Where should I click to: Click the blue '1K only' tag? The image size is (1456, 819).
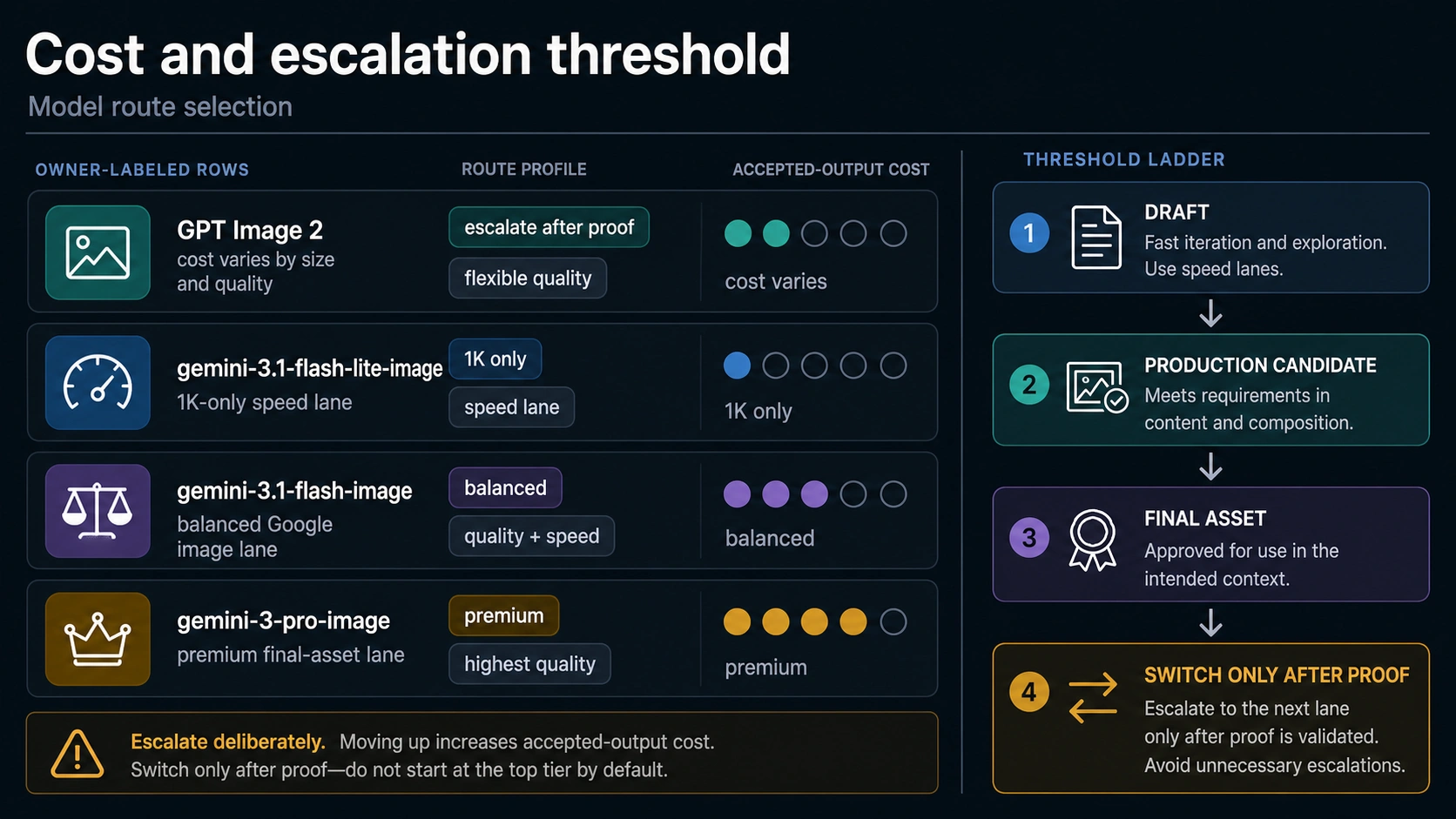pyautogui.click(x=495, y=359)
